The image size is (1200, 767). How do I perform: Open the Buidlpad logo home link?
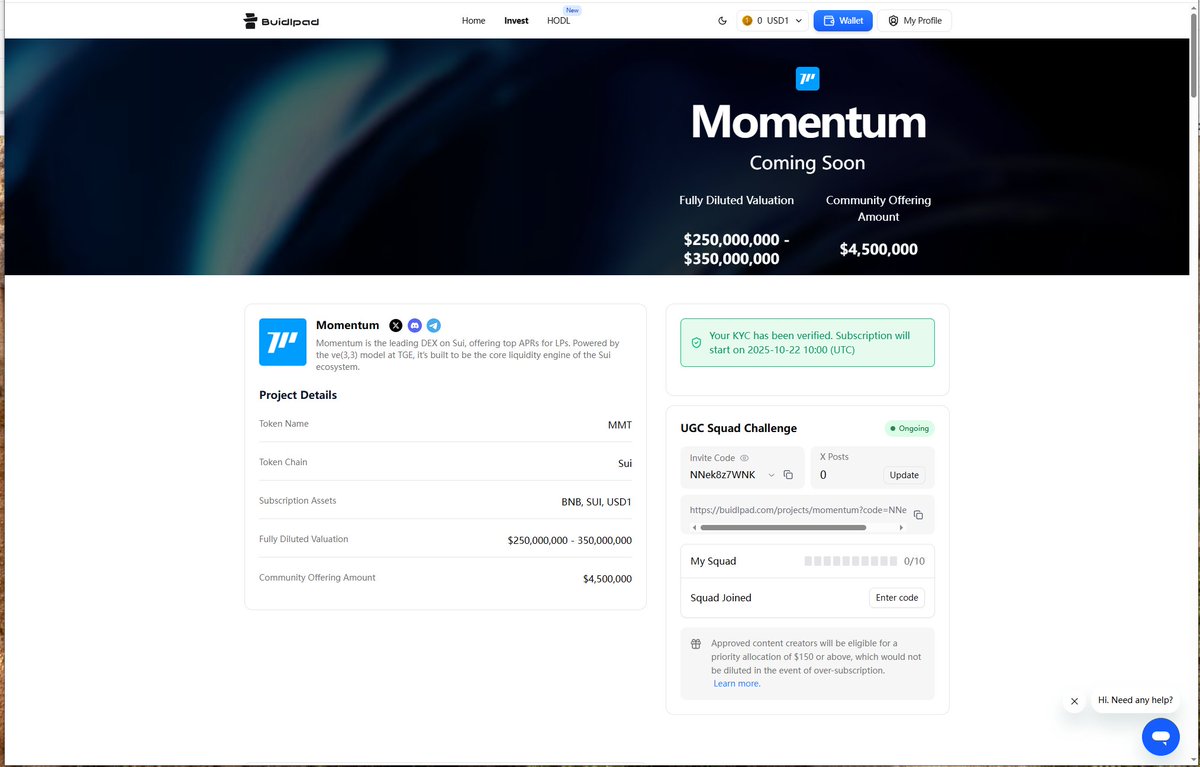[x=281, y=20]
